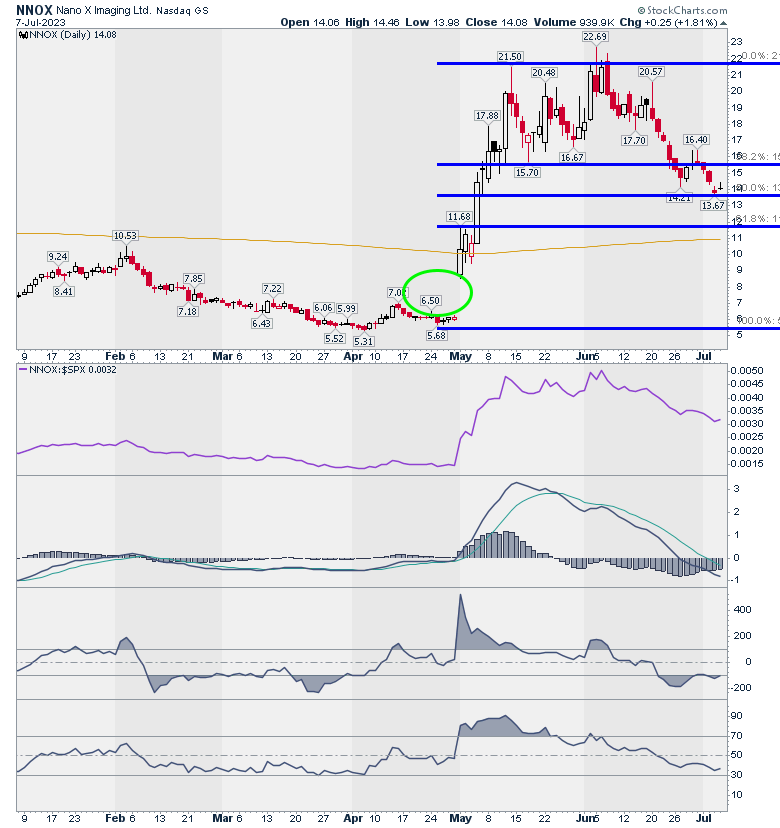780x828 pixels.
Task: Click the 6.43 low price label
Action: (261, 324)
